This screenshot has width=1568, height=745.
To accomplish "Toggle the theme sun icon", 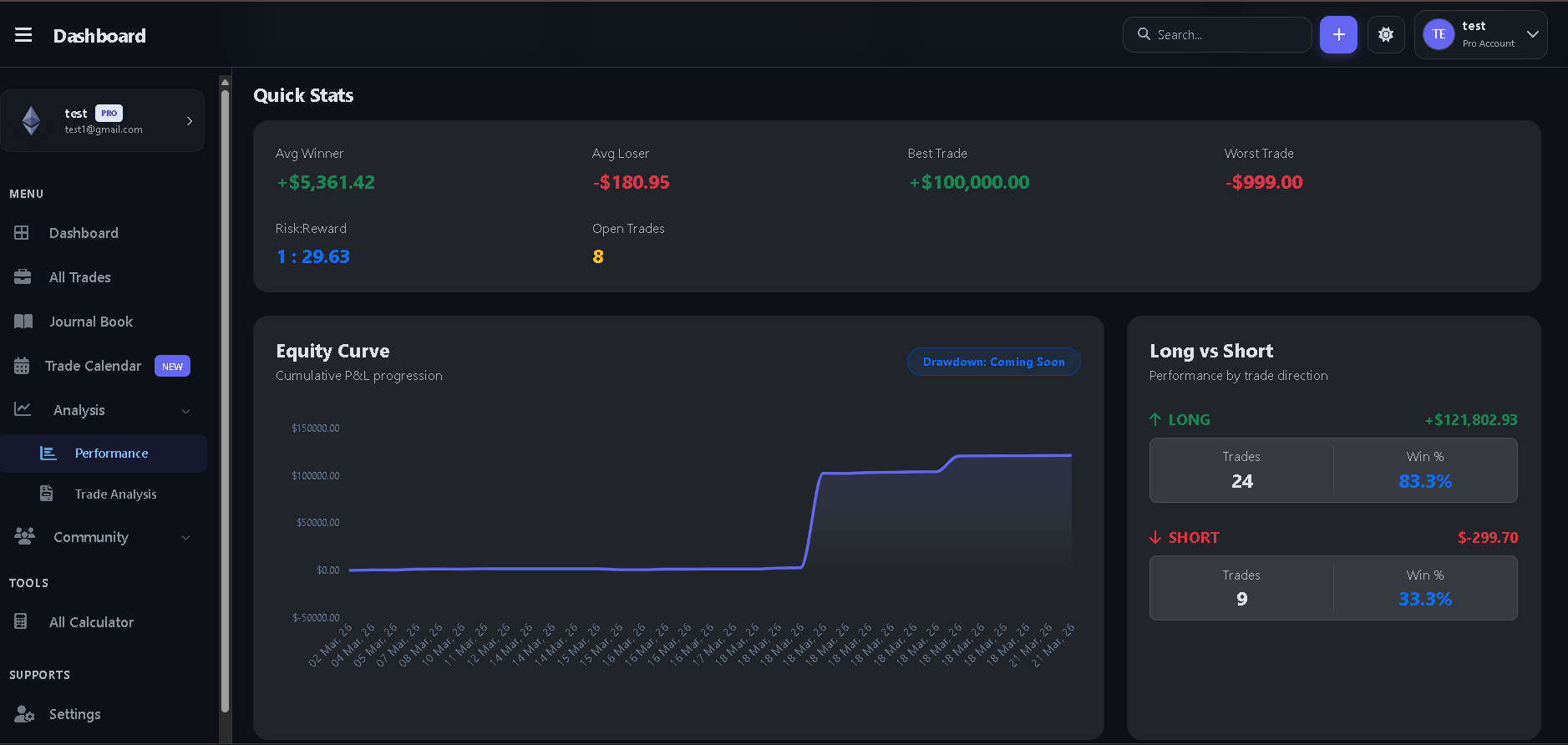I will coord(1386,35).
